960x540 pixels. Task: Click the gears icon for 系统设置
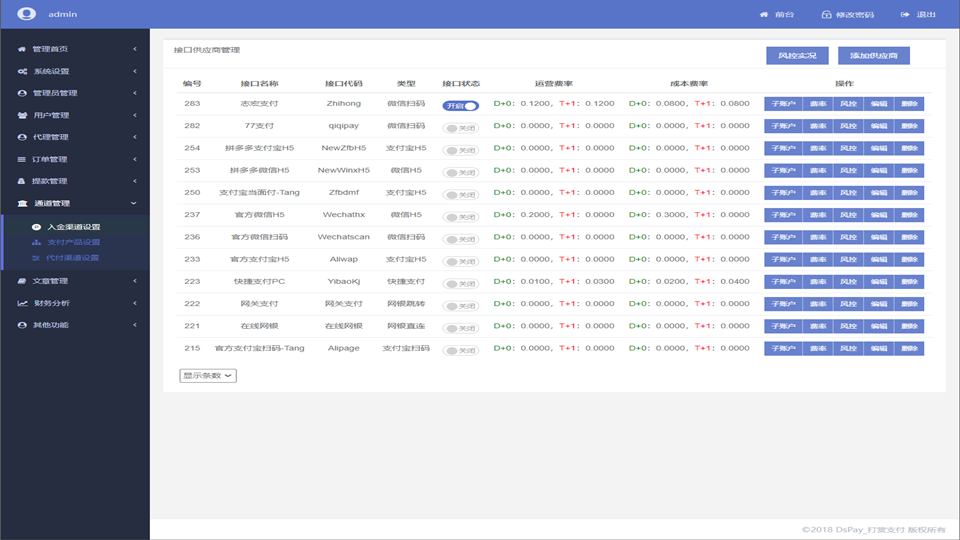22,71
